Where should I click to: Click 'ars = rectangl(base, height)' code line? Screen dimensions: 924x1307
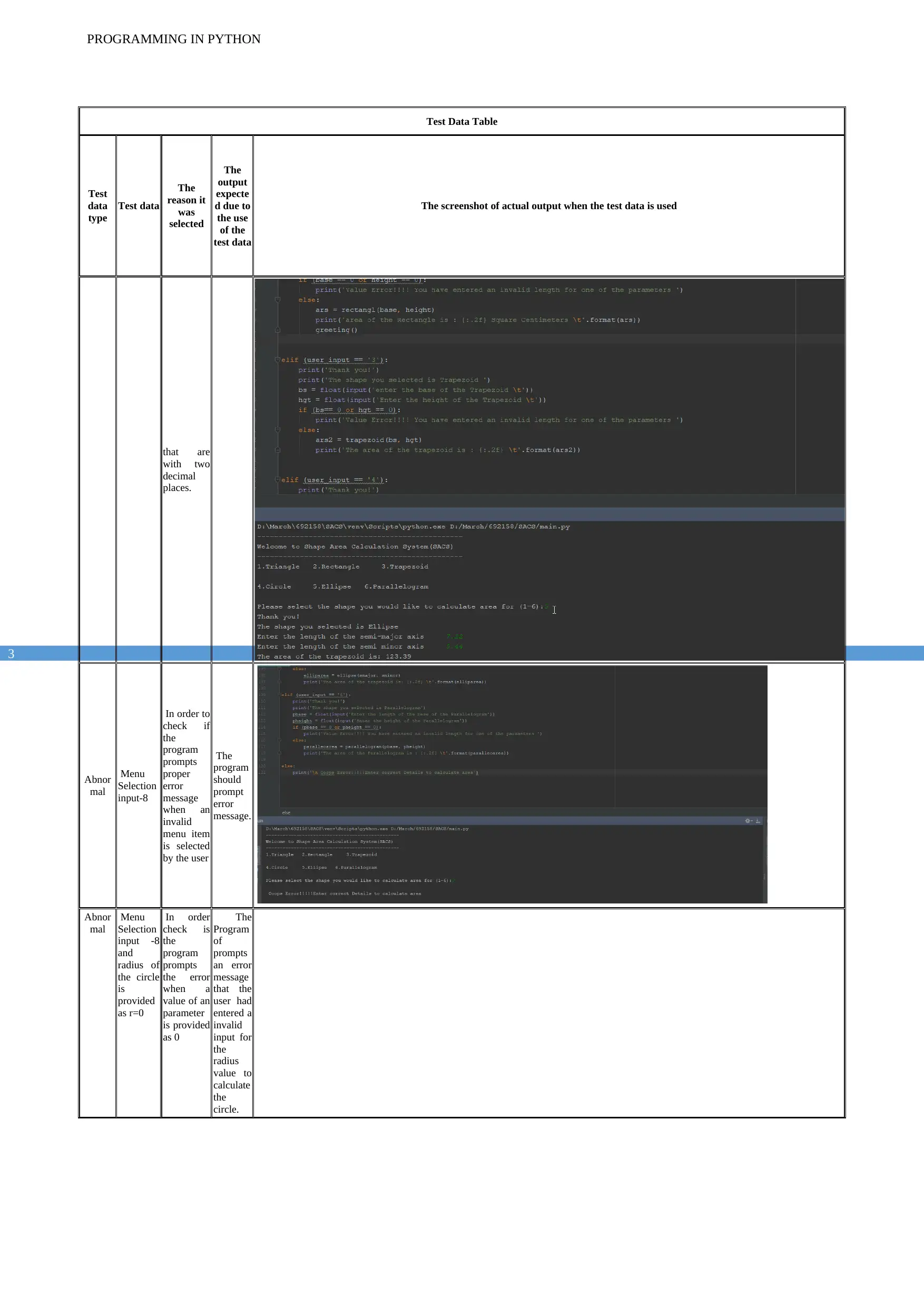(x=375, y=310)
